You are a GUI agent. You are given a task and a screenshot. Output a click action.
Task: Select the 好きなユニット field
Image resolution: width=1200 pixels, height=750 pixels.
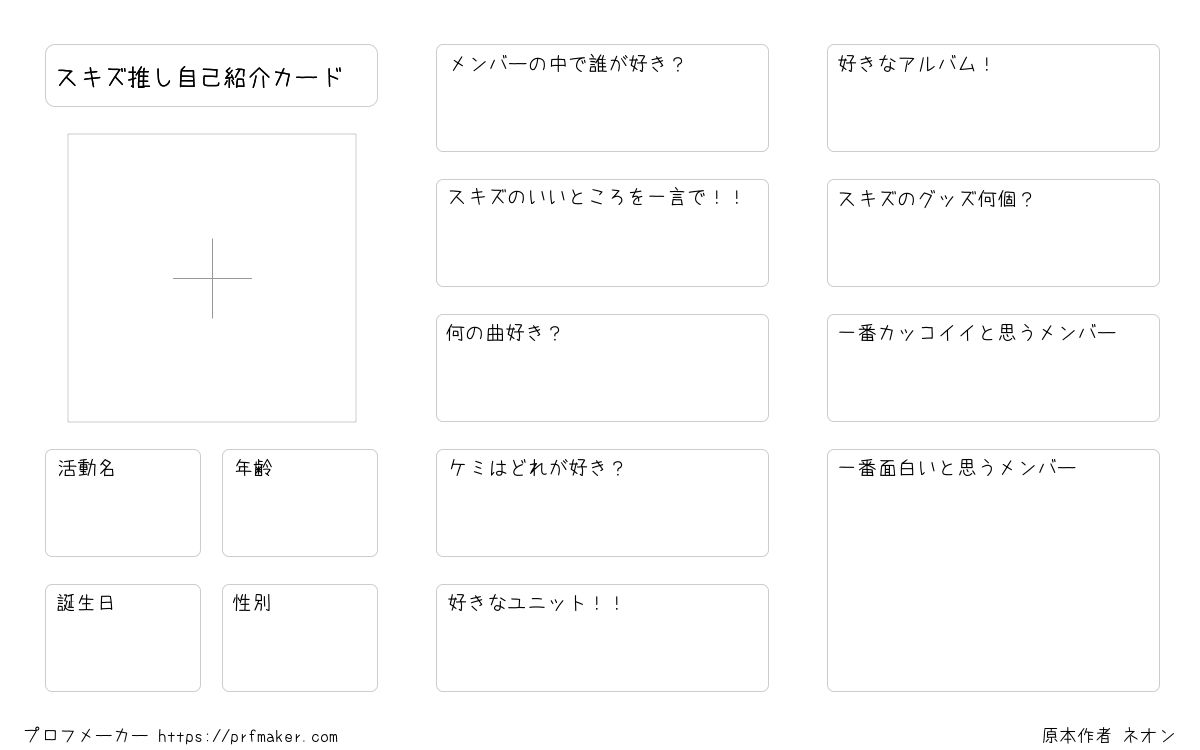click(x=602, y=638)
